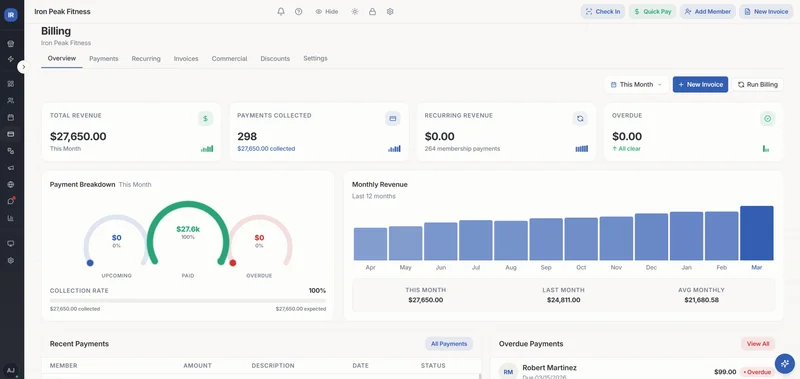Go to the Invoices tab
Viewport: 800px width, 379px height.
pos(186,59)
